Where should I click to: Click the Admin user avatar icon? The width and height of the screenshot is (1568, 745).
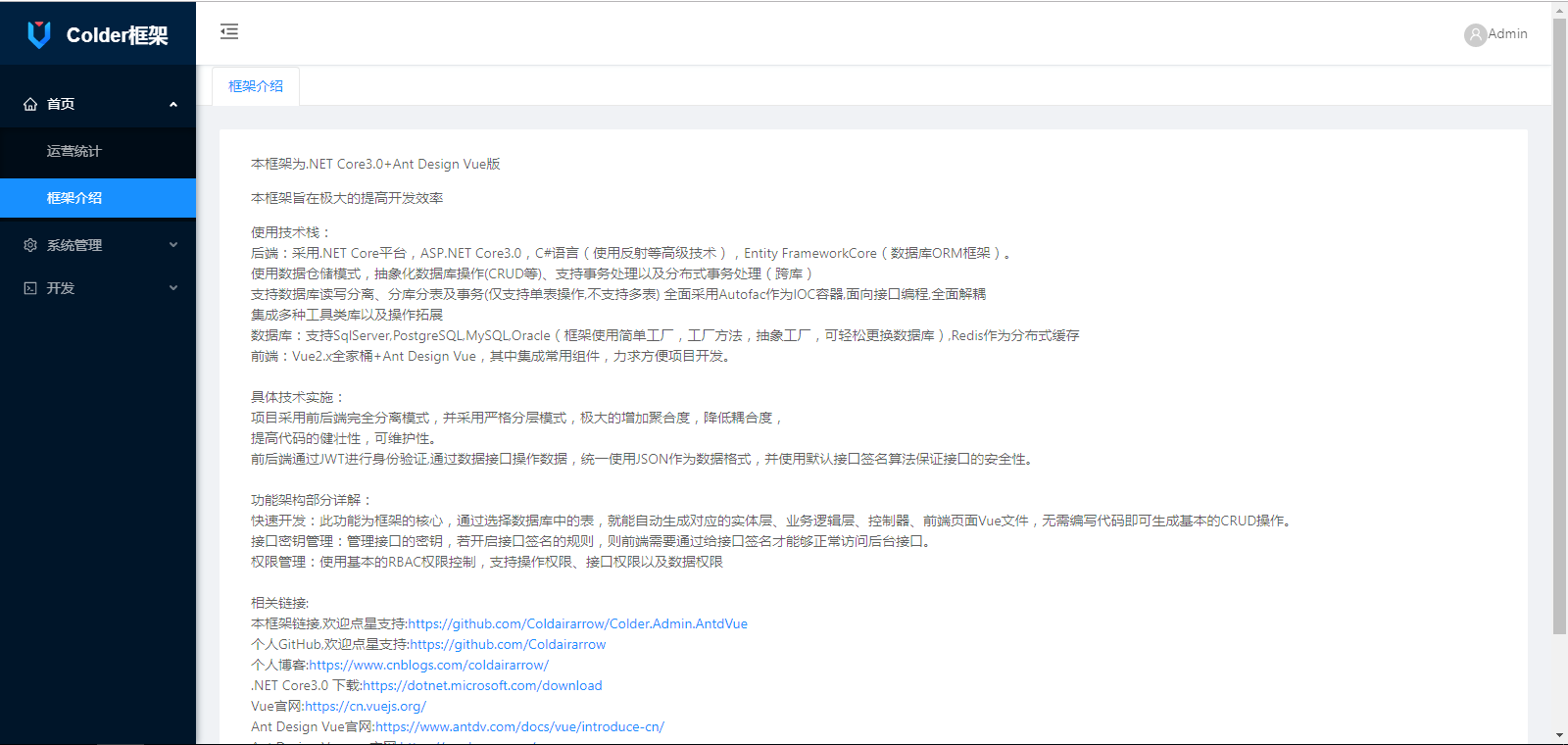(1475, 34)
